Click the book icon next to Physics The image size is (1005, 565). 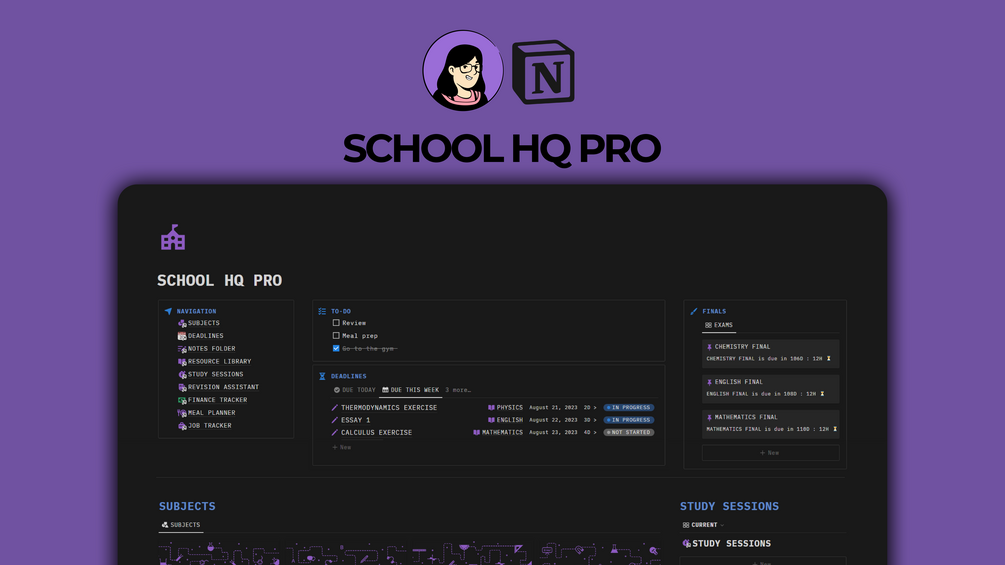point(492,407)
